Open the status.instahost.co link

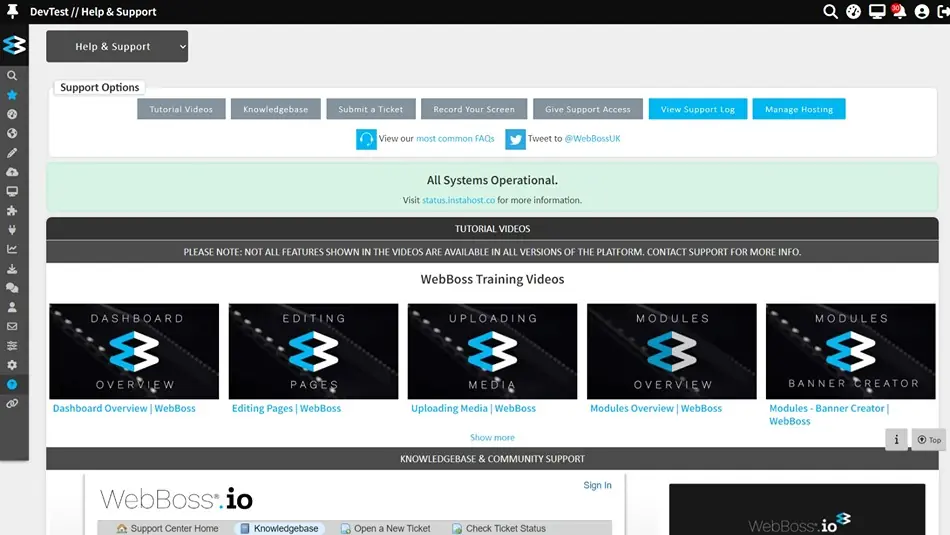(458, 200)
